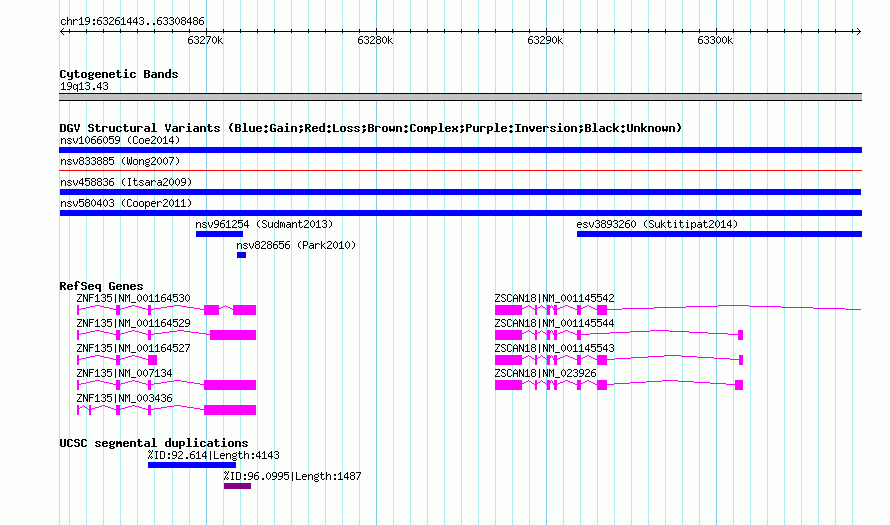Select the ZNF135 NM_001164530 gene model glyph
890x525 pixels.
click(x=166, y=310)
